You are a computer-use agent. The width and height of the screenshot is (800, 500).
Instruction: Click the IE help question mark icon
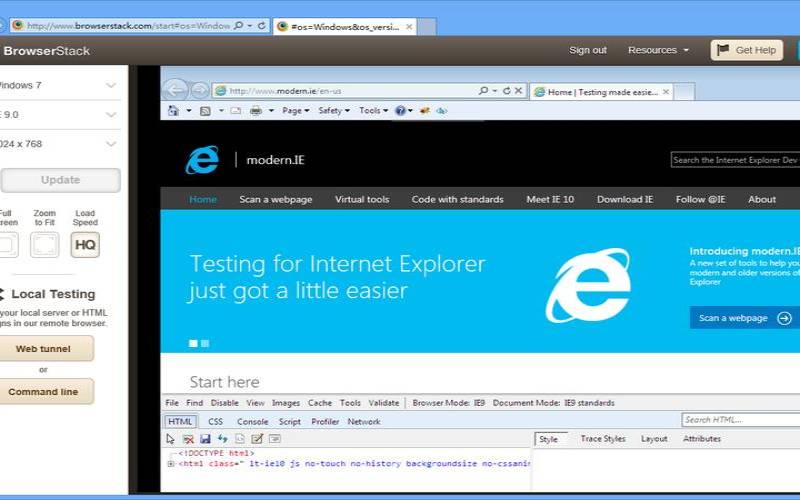point(400,111)
